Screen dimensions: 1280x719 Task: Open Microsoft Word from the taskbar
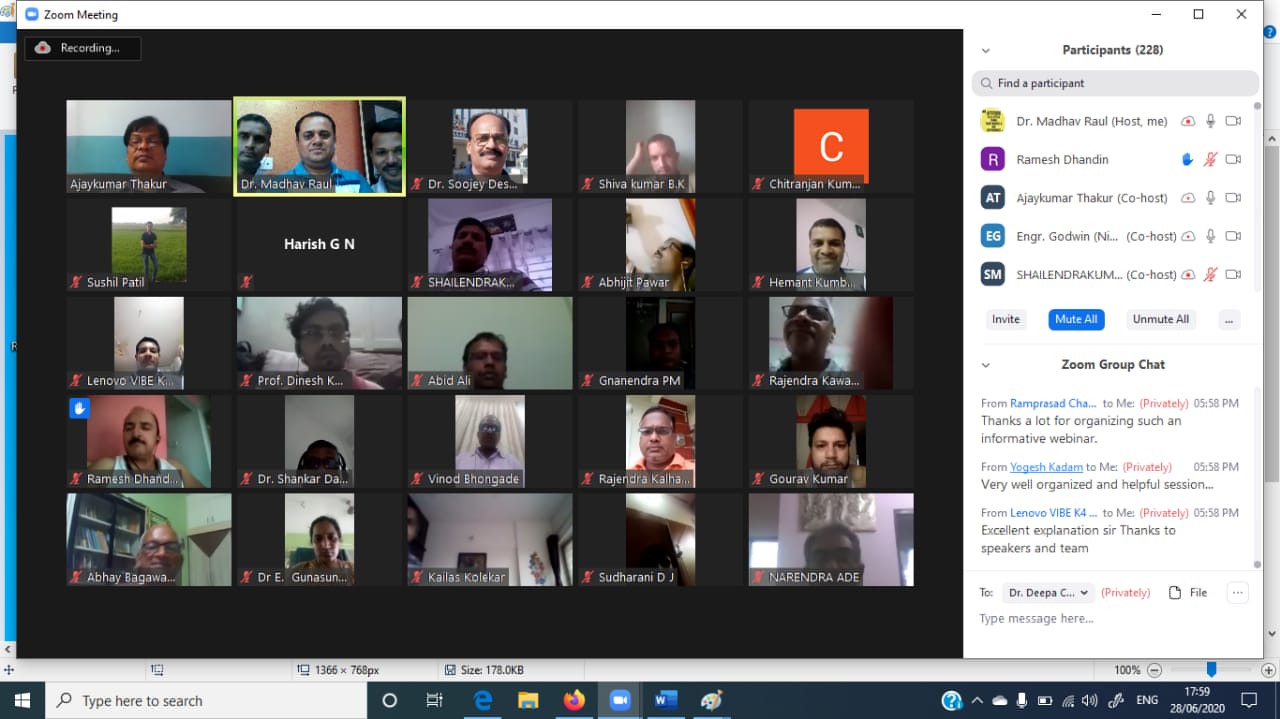pyautogui.click(x=665, y=700)
